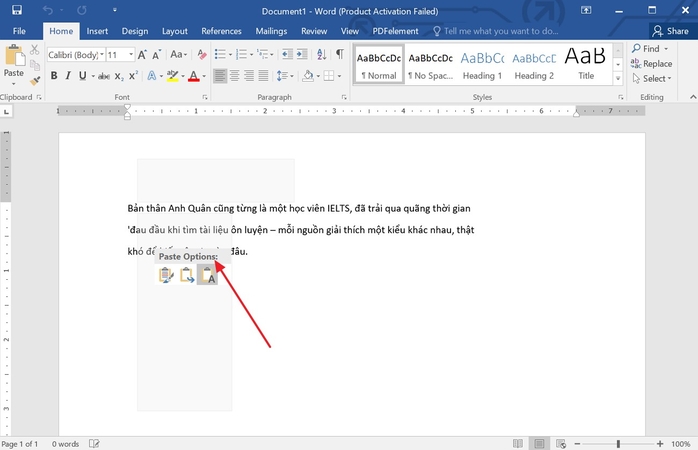
Task: Adjust the zoom slider handle
Action: (618, 444)
